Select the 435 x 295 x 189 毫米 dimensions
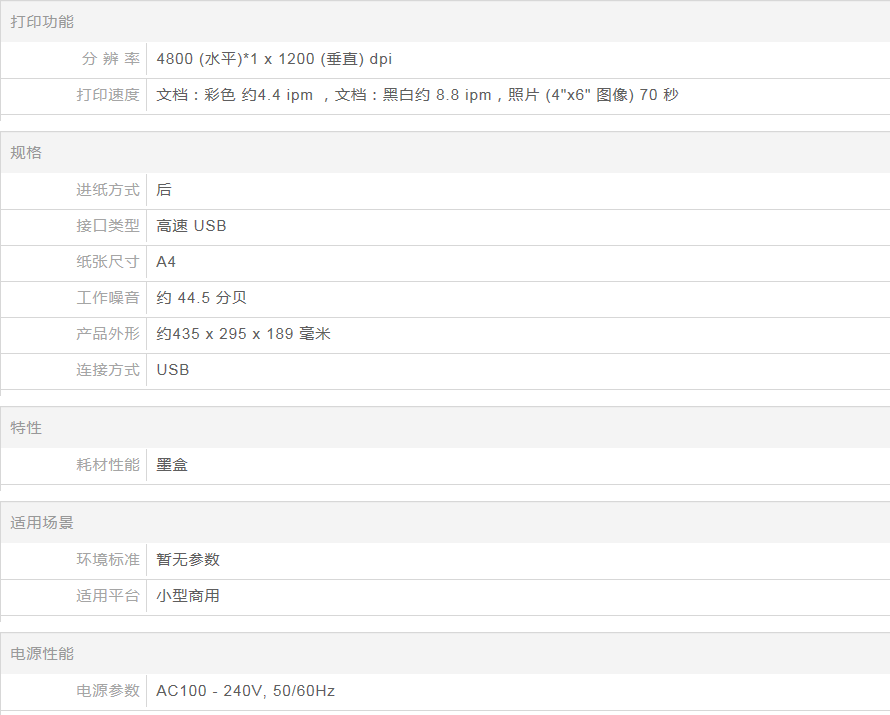 243,334
